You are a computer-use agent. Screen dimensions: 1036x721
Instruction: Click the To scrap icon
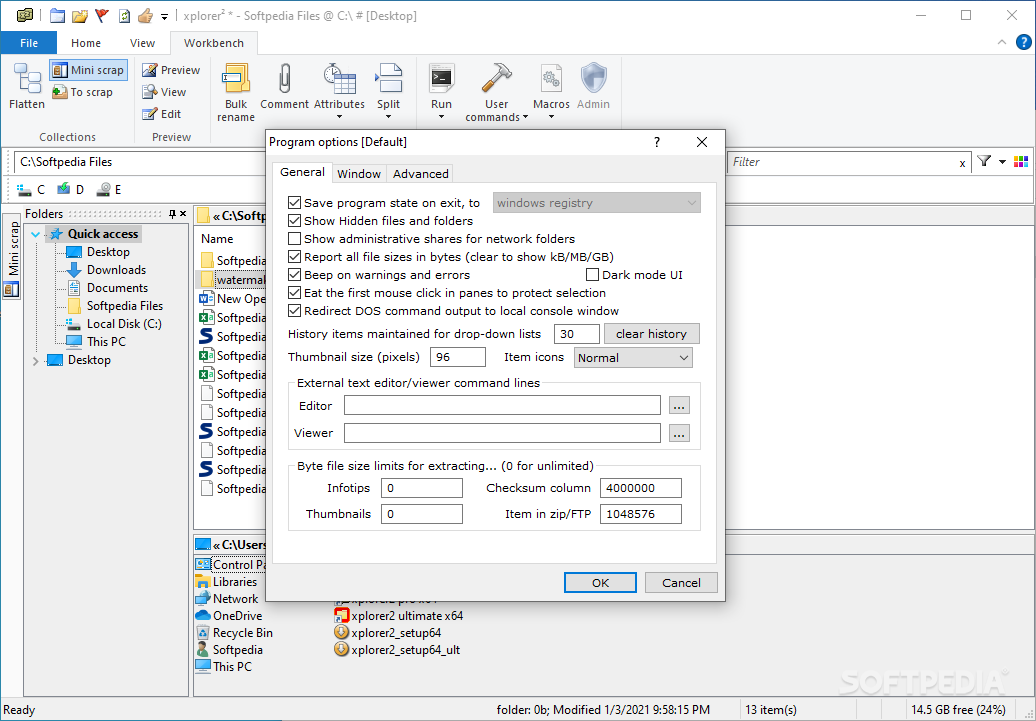(x=59, y=92)
